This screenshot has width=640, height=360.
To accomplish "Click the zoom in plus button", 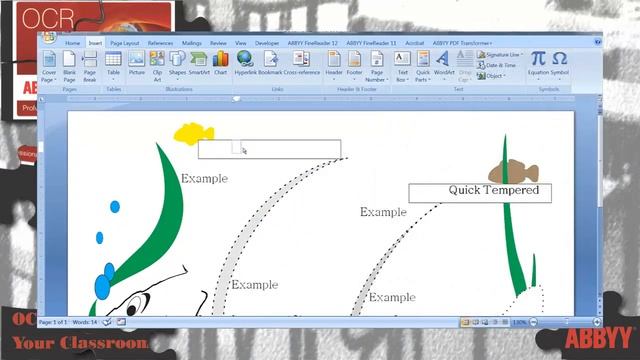I will 597,322.
